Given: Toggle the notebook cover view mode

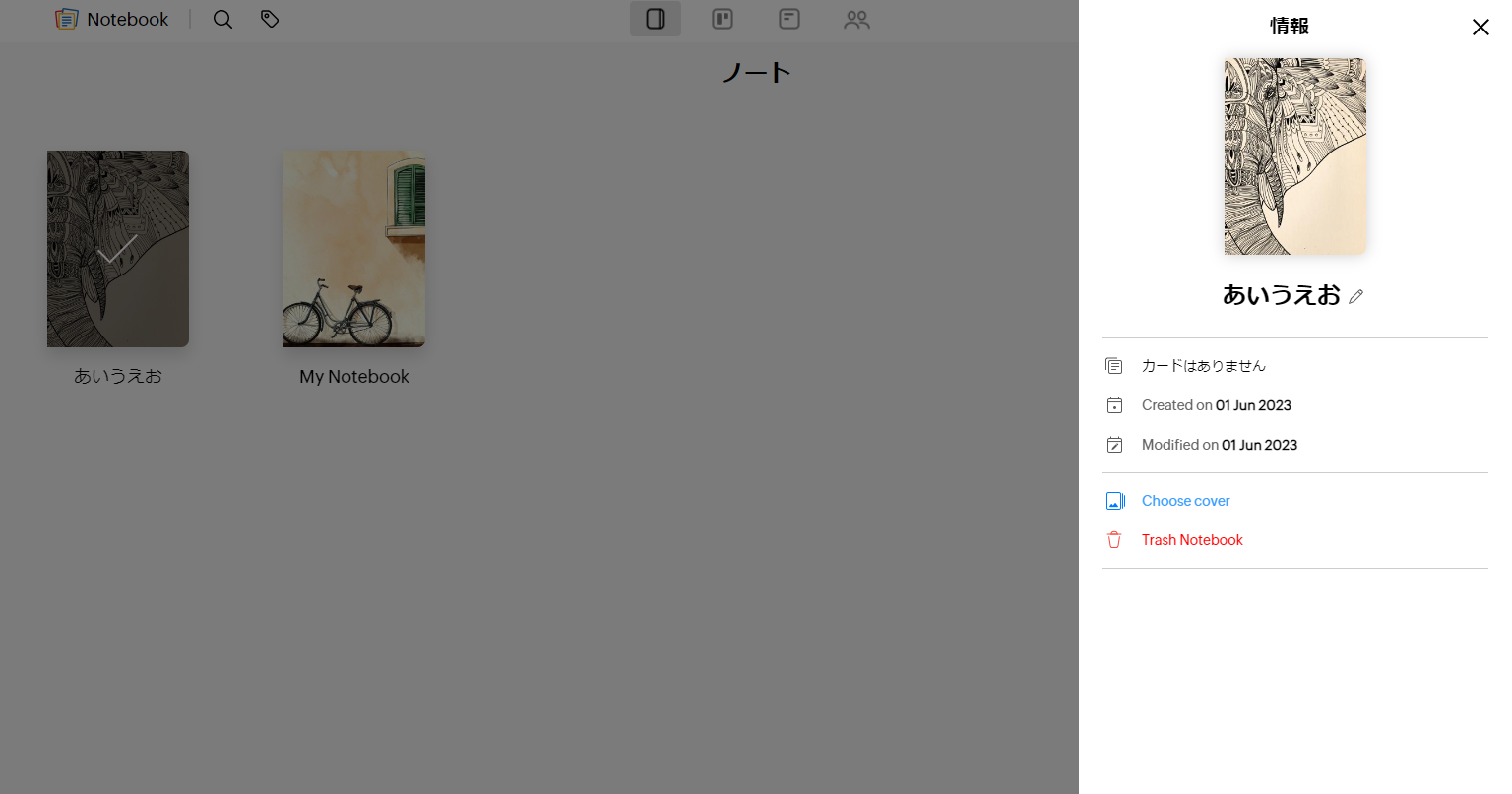Looking at the screenshot, I should tap(656, 19).
